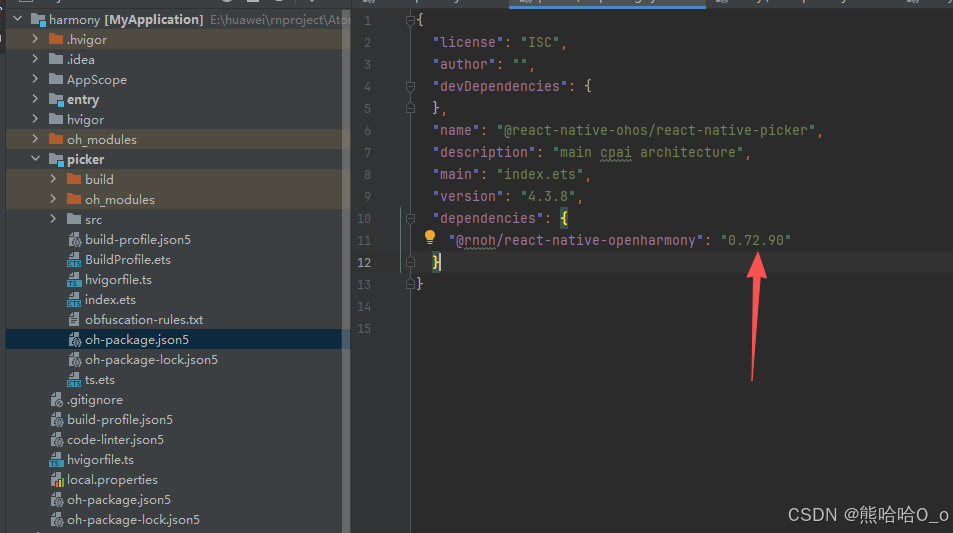Click the "ISC" license value
Viewport: 953px width, 533px height.
point(540,43)
